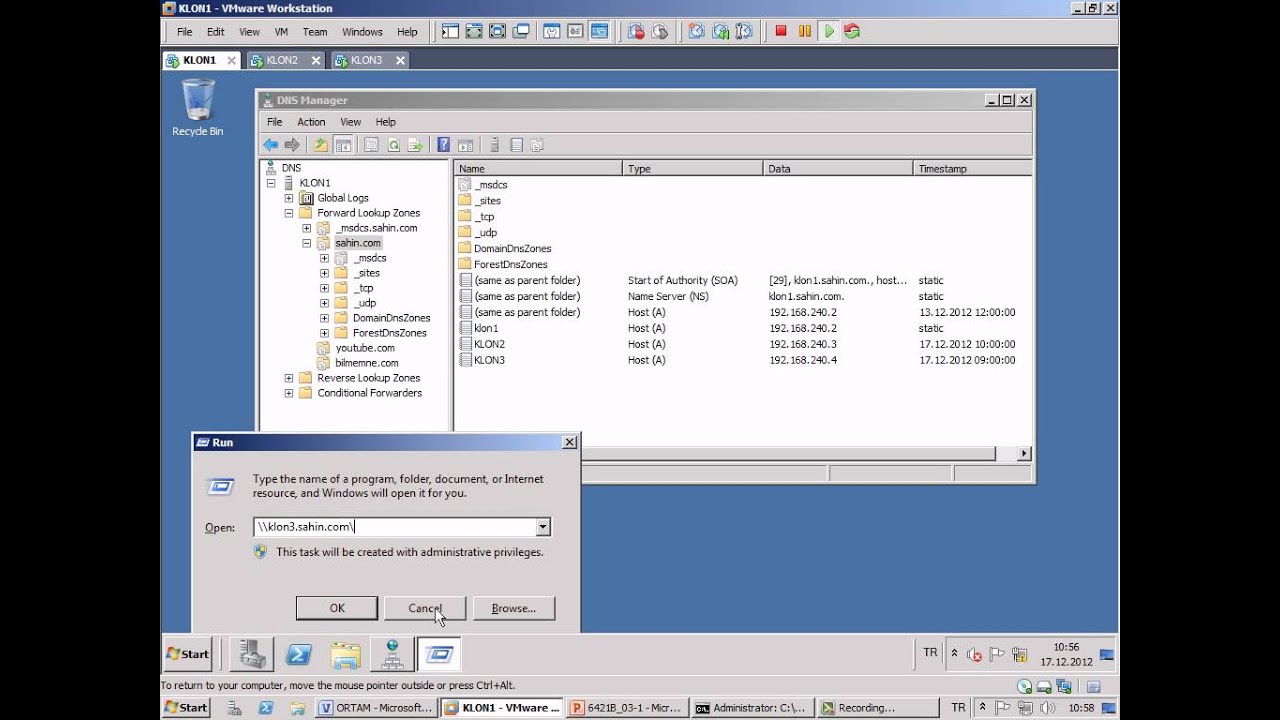Open the Recycle Bin on the desktop
Viewport: 1280px width, 720px height.
[x=197, y=108]
